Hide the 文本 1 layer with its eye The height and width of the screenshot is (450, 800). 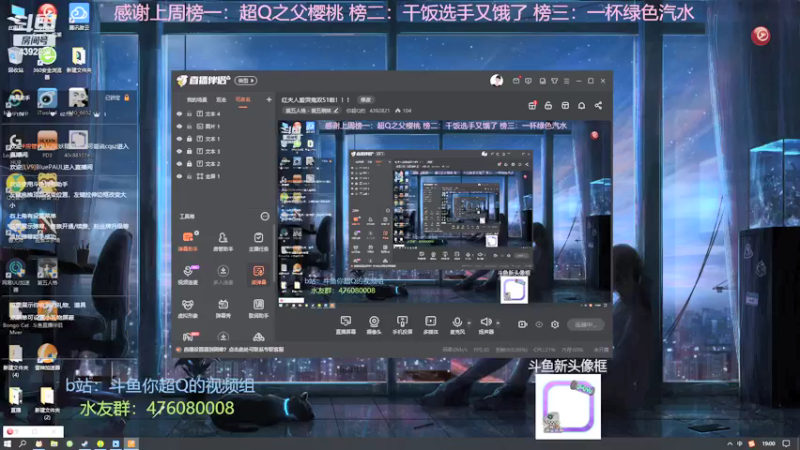click(x=179, y=139)
